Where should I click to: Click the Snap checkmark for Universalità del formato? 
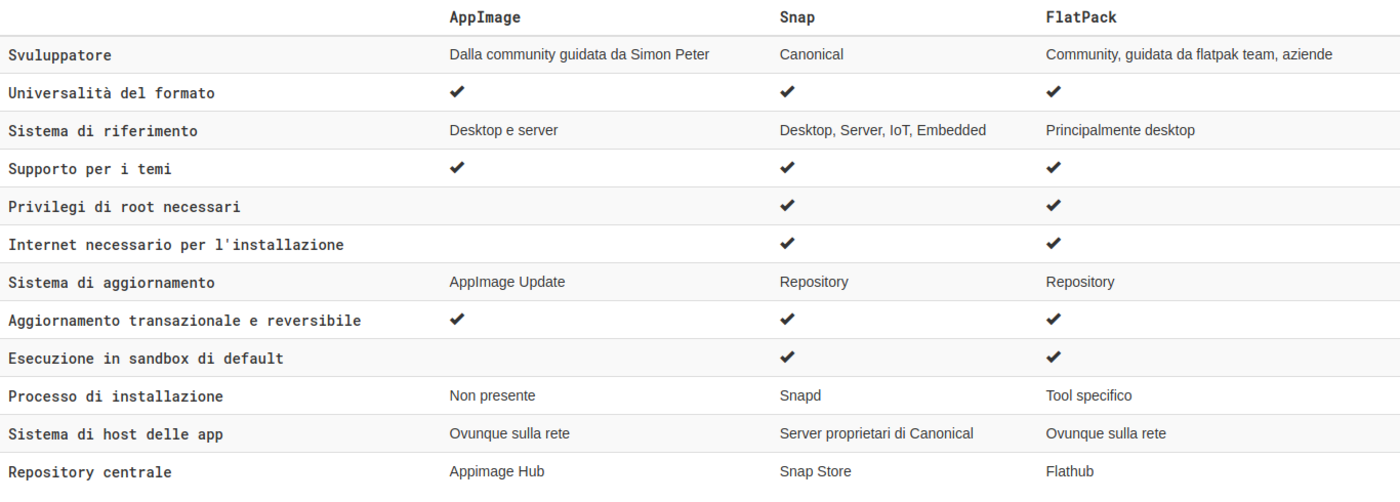tap(787, 92)
